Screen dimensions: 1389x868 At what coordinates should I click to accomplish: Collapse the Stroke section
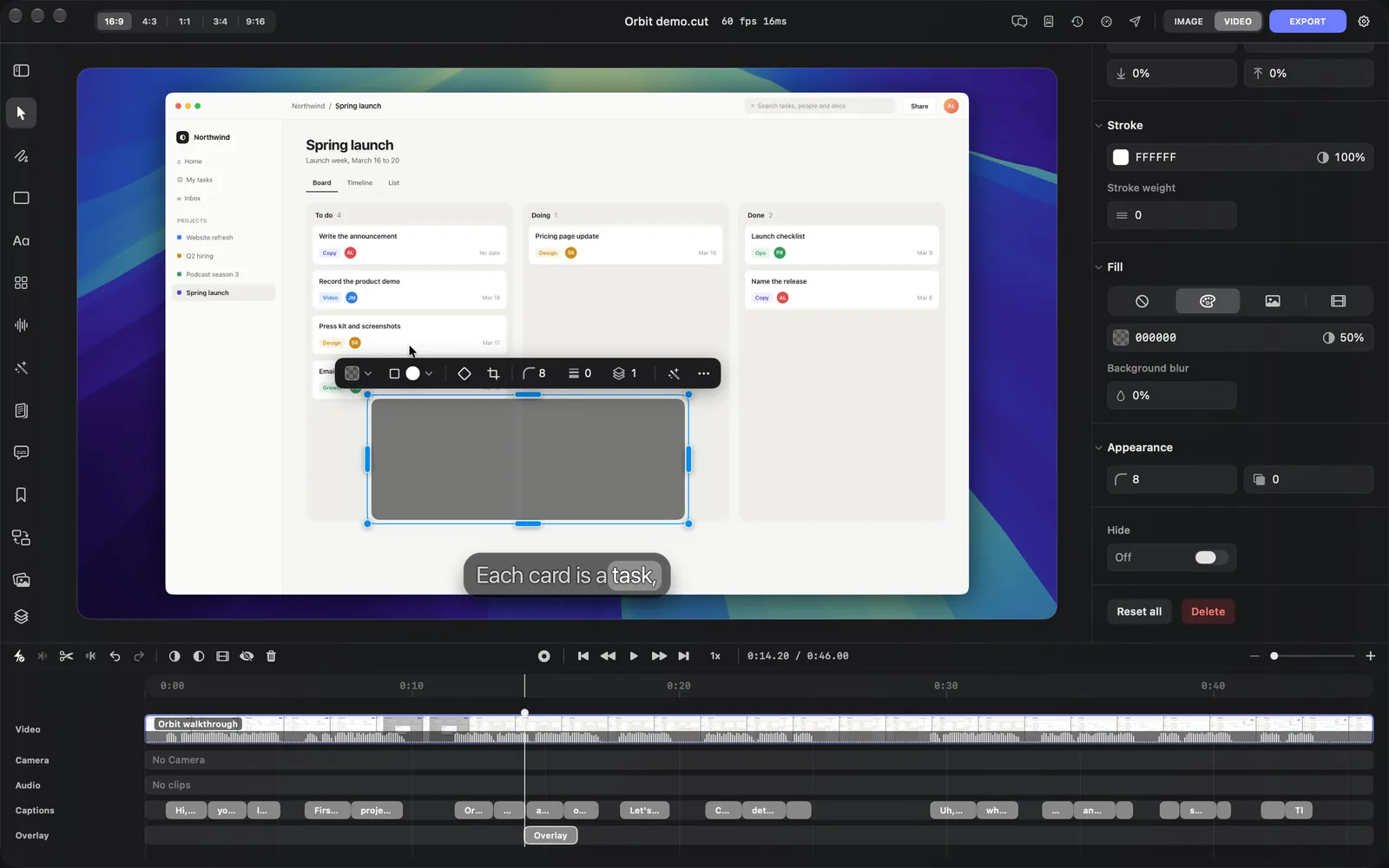click(x=1099, y=126)
